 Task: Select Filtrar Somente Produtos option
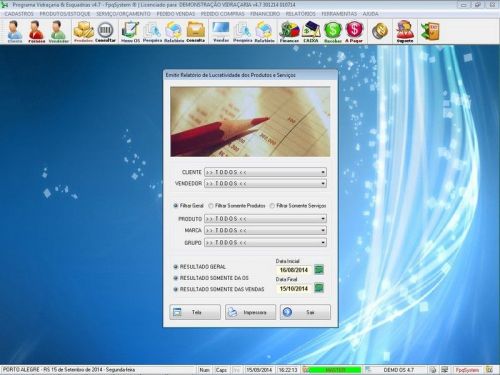click(211, 206)
